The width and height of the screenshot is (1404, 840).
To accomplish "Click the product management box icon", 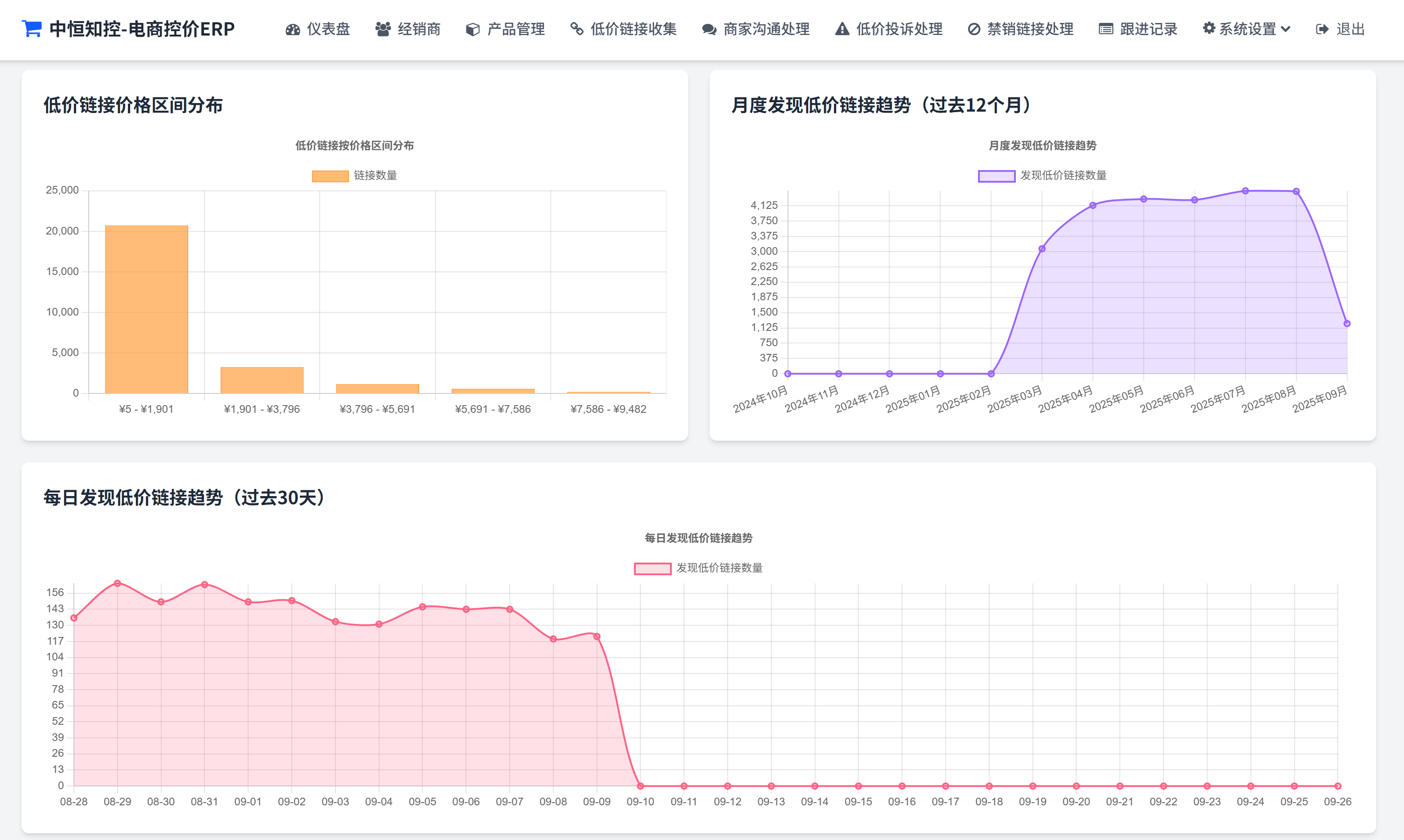I will click(472, 29).
